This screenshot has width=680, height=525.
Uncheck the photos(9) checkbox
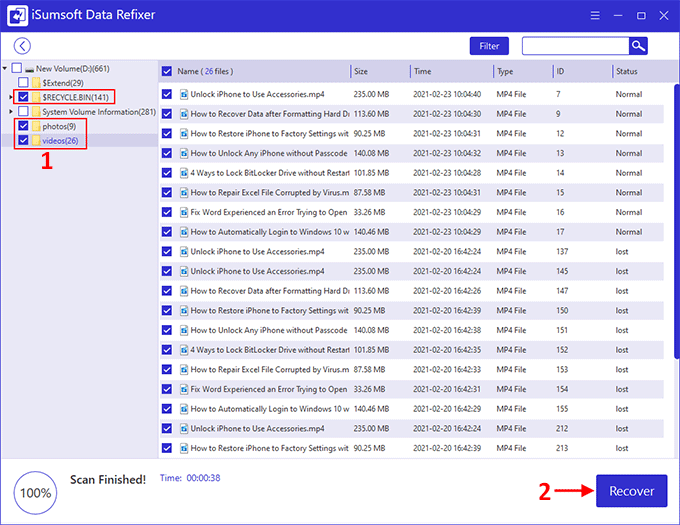23,126
